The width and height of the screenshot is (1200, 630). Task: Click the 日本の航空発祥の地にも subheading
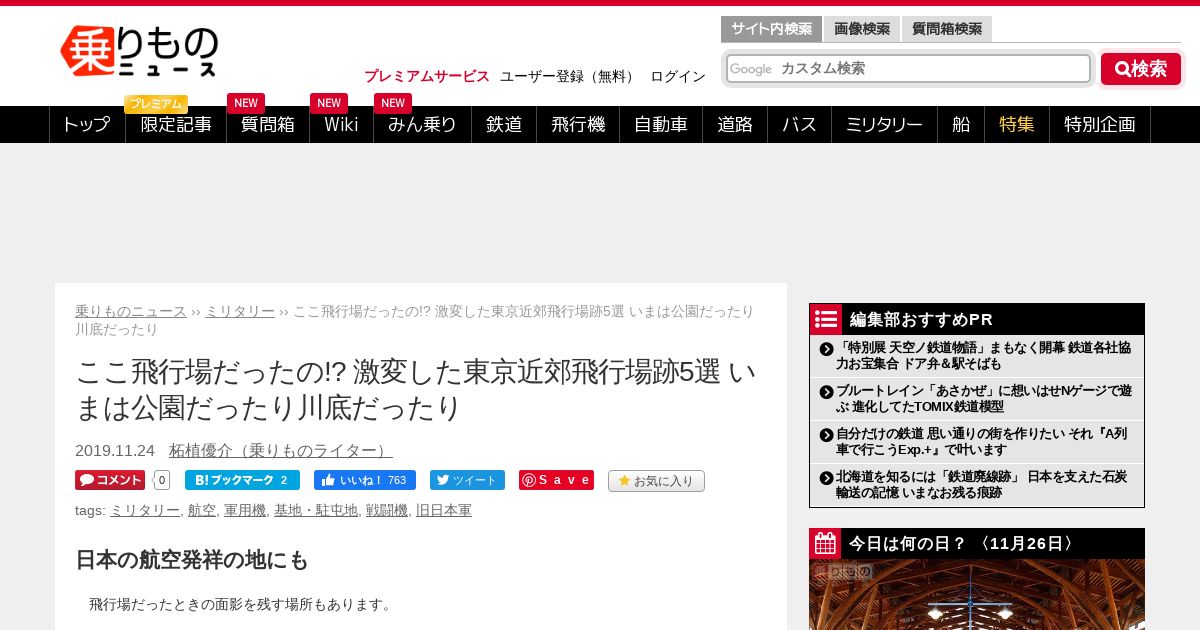pyautogui.click(x=192, y=560)
